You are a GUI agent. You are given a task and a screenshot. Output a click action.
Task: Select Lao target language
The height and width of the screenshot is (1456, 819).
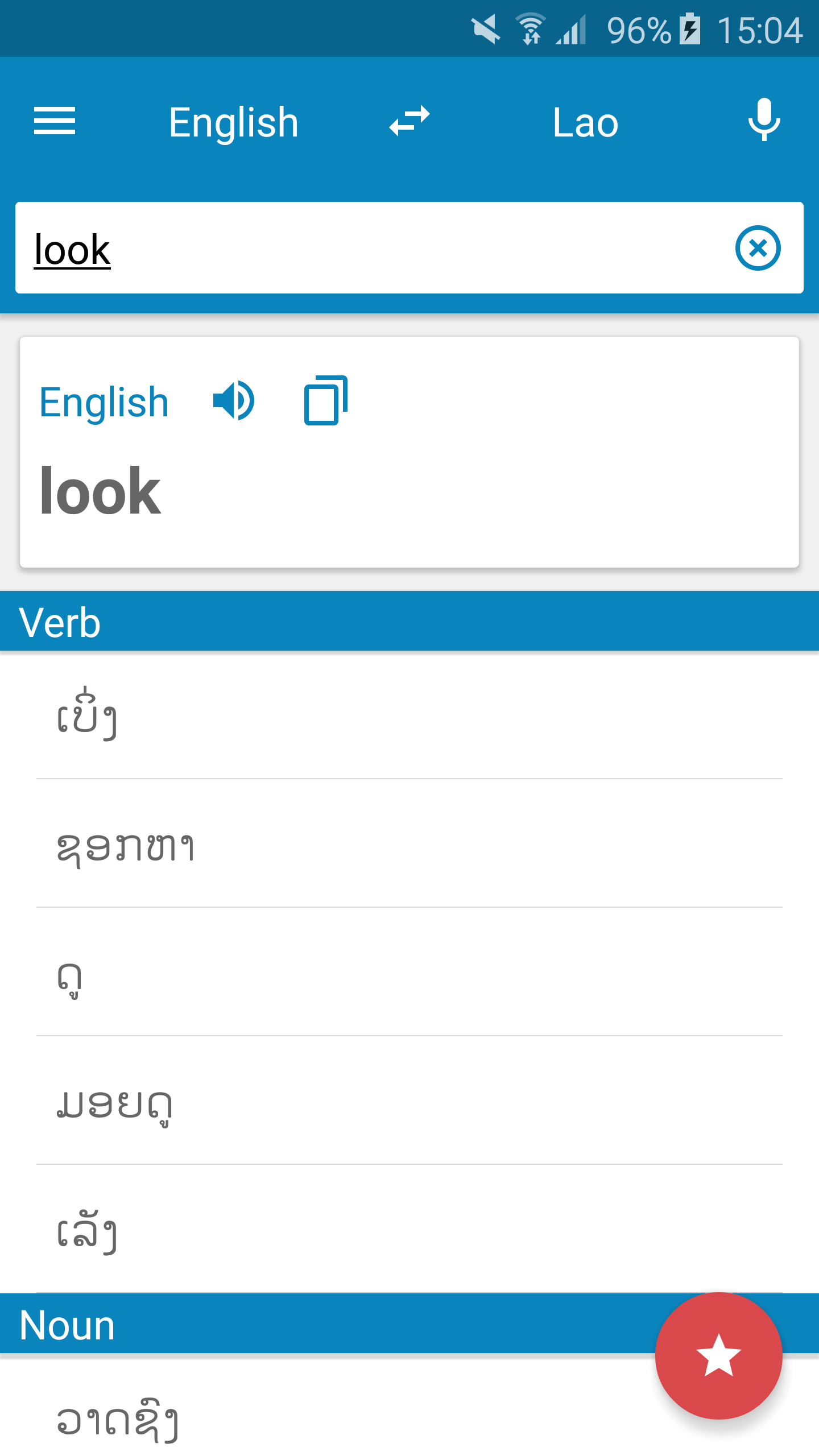585,122
